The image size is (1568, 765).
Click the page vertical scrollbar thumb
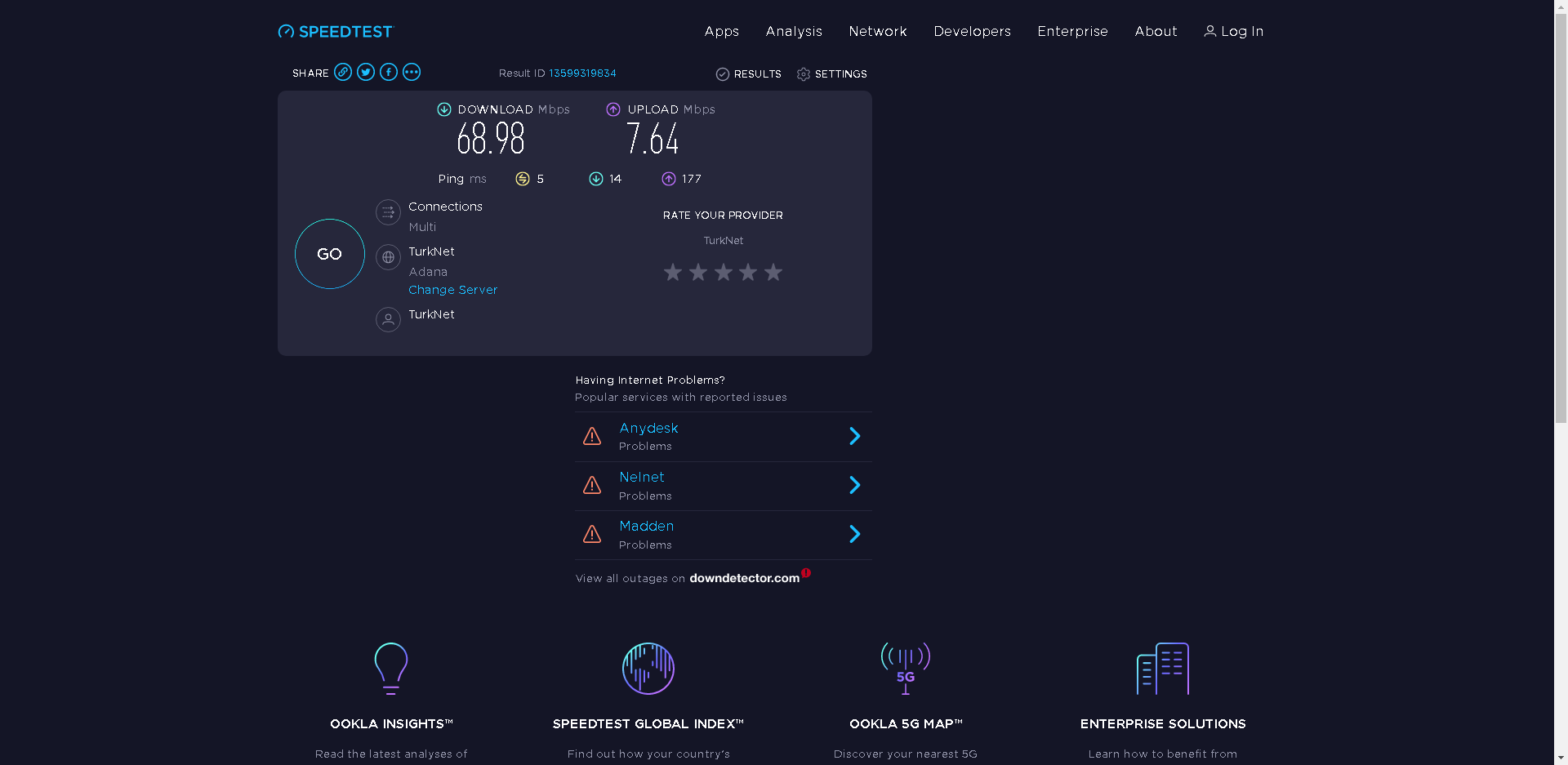1561,218
